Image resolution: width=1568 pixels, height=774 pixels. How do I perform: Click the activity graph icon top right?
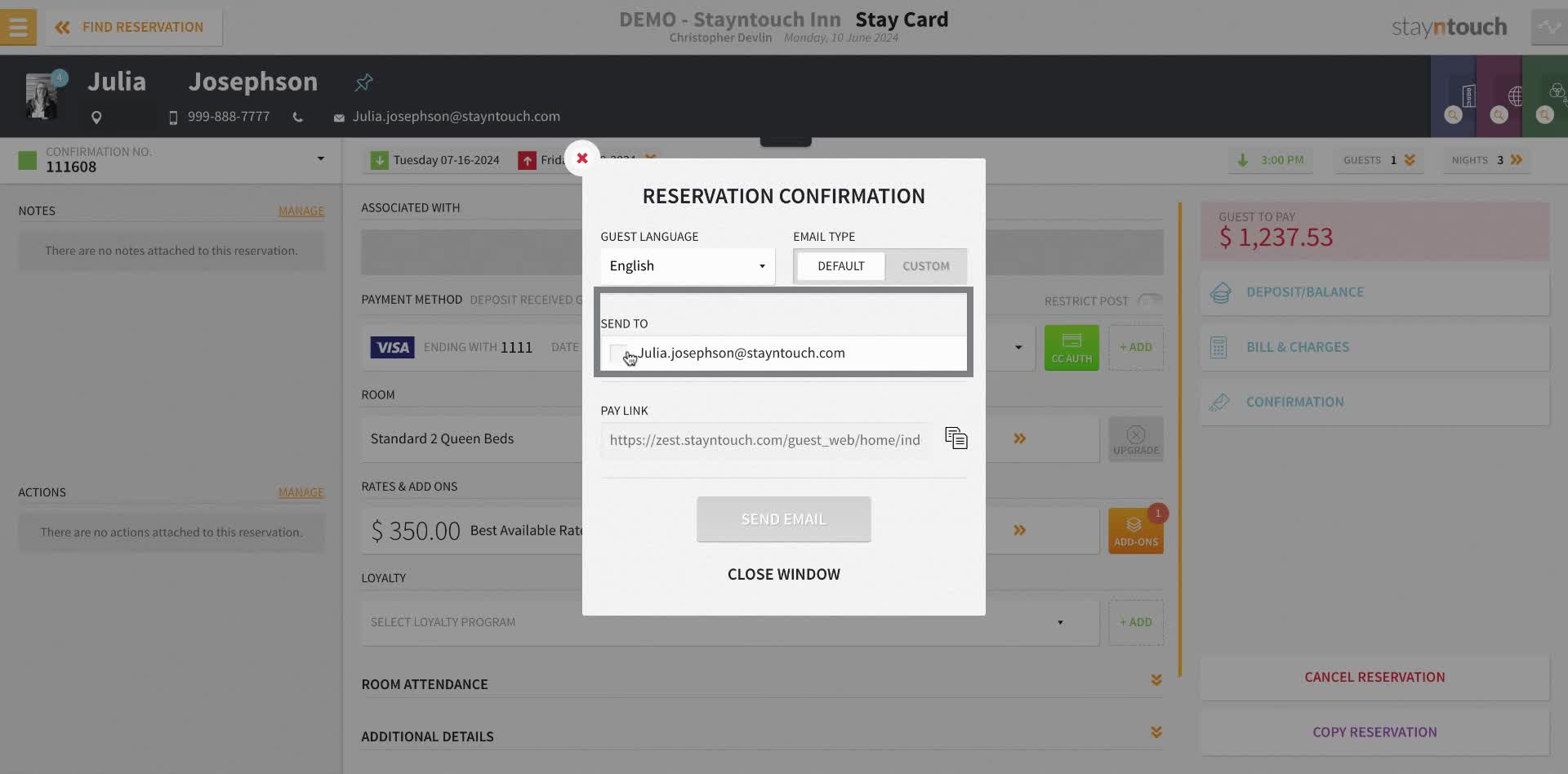1549,27
